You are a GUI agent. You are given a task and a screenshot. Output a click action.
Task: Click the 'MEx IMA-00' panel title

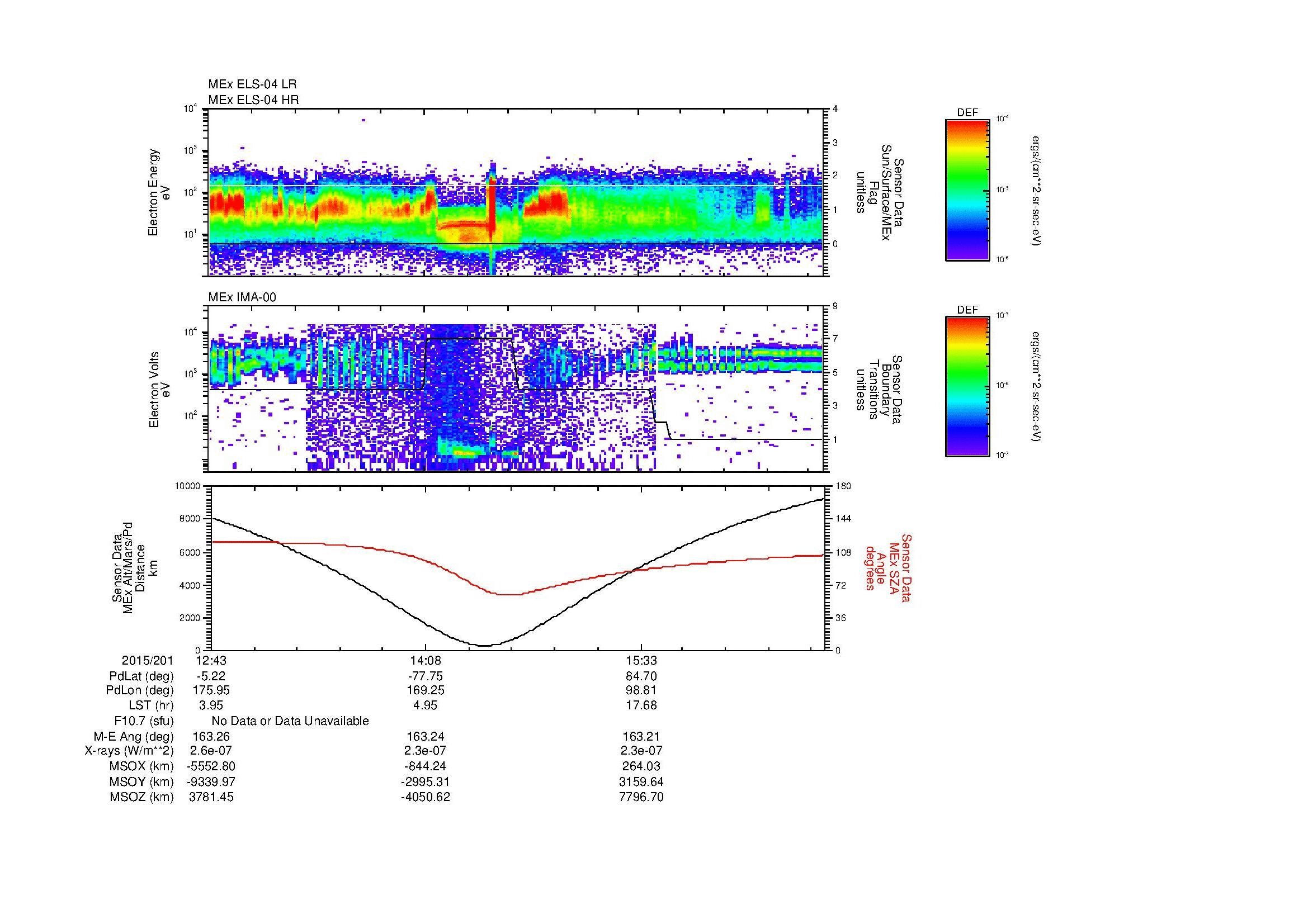point(242,297)
